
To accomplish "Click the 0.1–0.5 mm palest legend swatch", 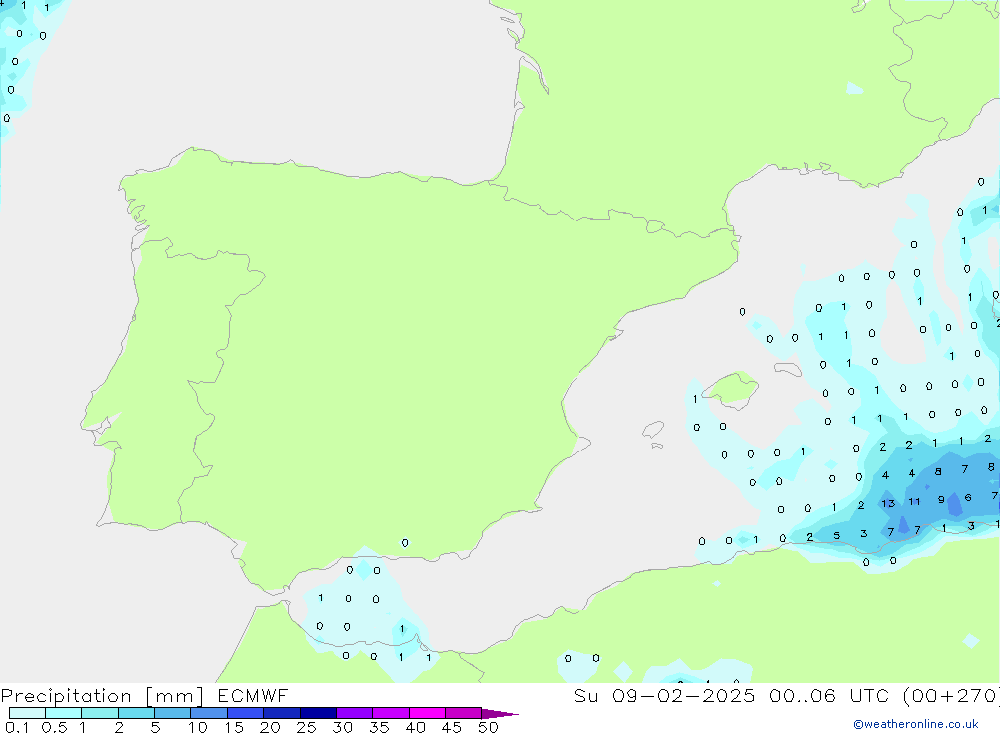I will pos(27,713).
